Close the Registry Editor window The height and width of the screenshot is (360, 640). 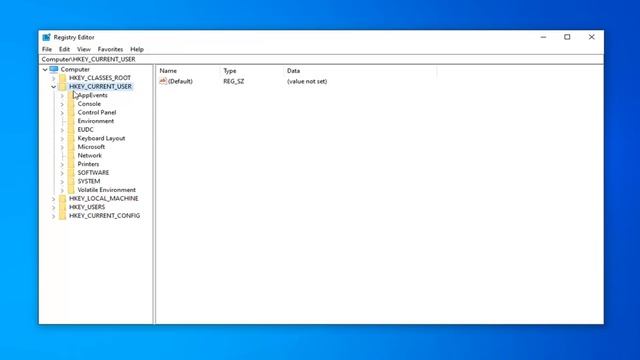point(591,37)
